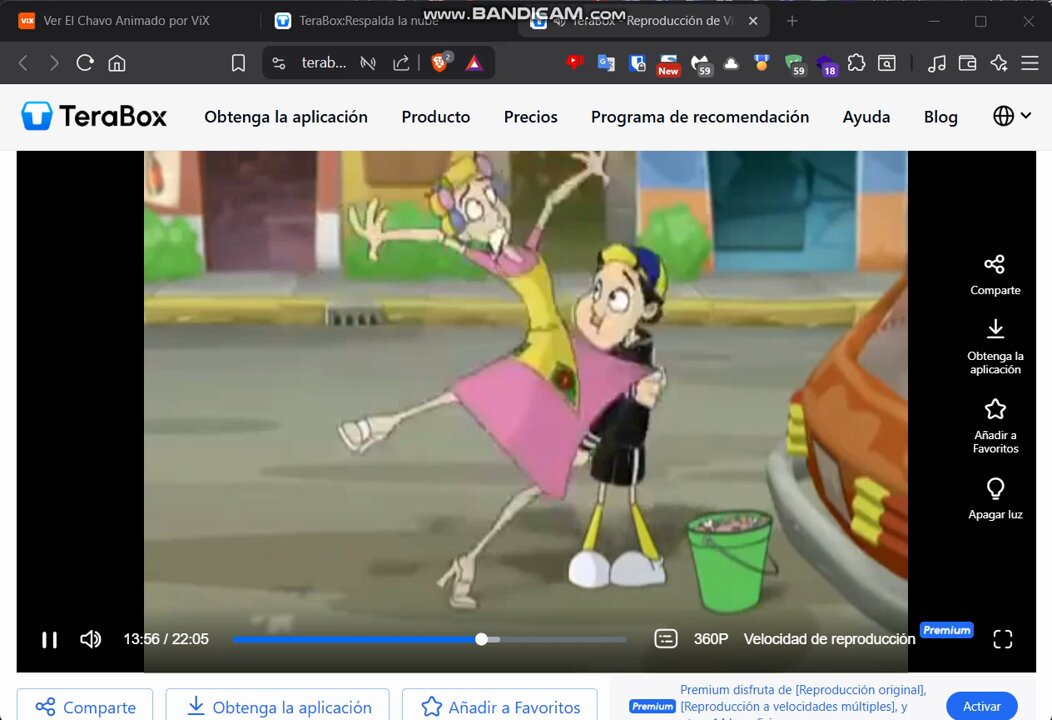This screenshot has height=720, width=1052.
Task: Click the purple extension with 18 badge
Action: [827, 64]
